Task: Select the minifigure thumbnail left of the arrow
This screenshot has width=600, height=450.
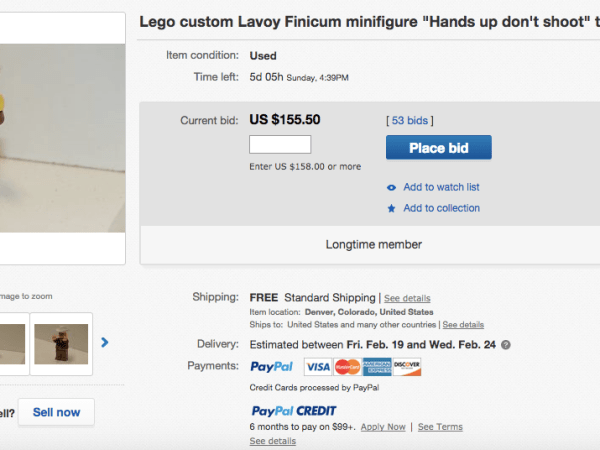Action: [x=62, y=343]
